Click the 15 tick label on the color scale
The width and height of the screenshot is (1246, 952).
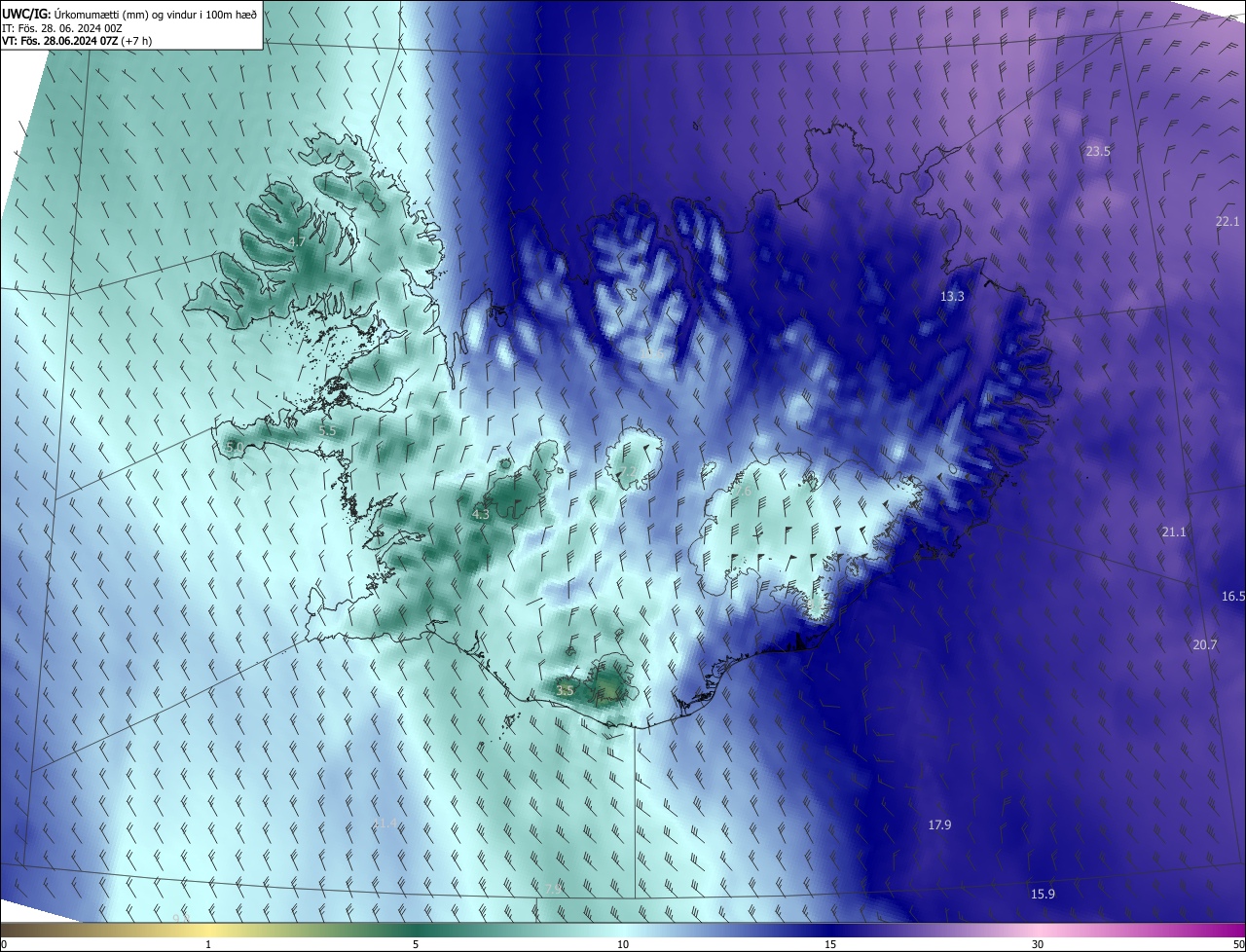pyautogui.click(x=830, y=944)
